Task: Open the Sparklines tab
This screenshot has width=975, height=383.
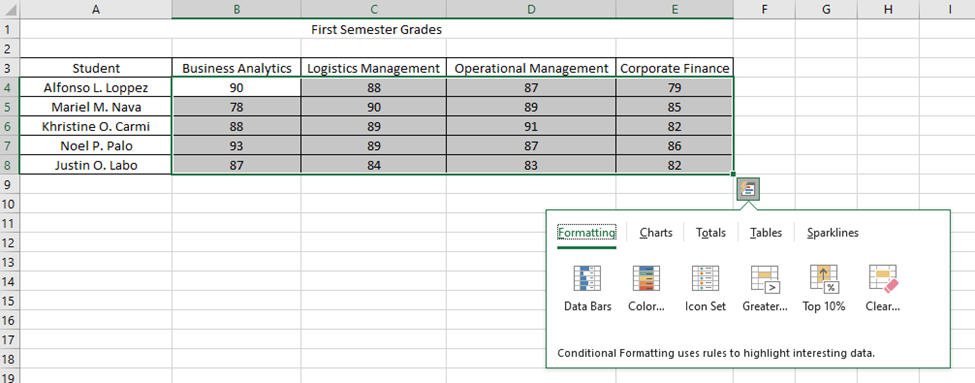Action: pyautogui.click(x=833, y=233)
